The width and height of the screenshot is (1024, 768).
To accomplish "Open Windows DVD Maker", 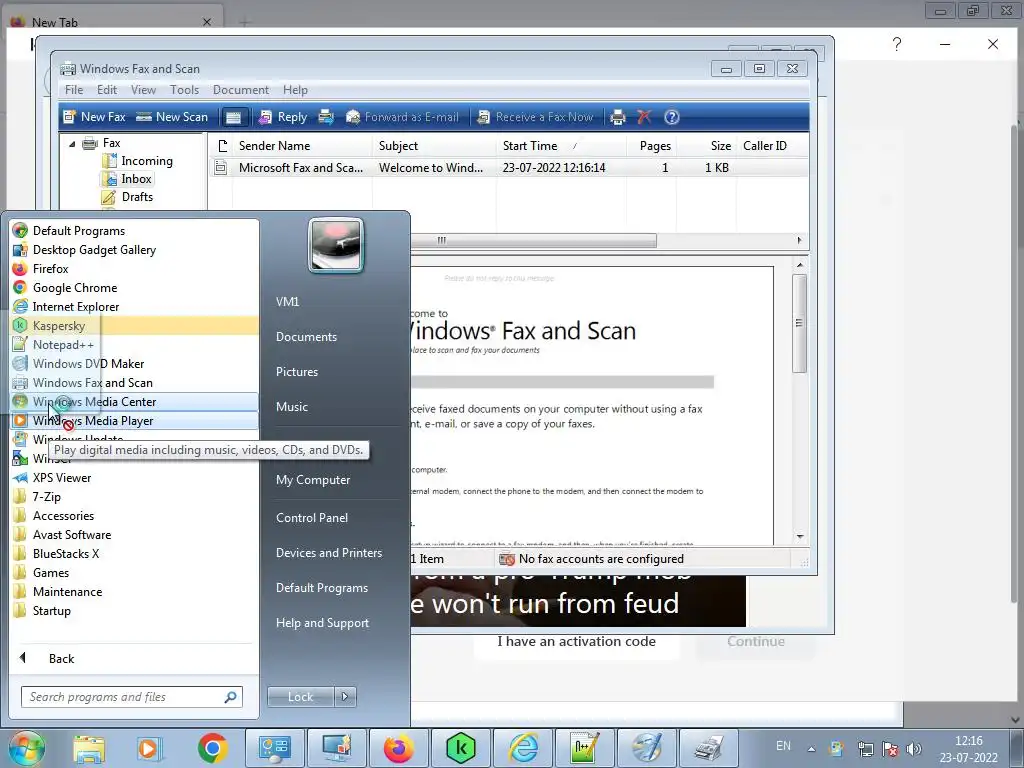I will pos(134,364).
